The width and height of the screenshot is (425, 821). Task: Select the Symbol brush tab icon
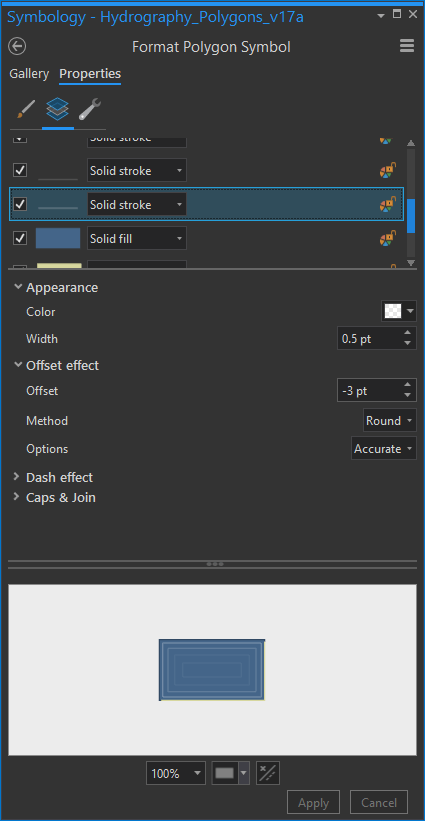pos(26,110)
